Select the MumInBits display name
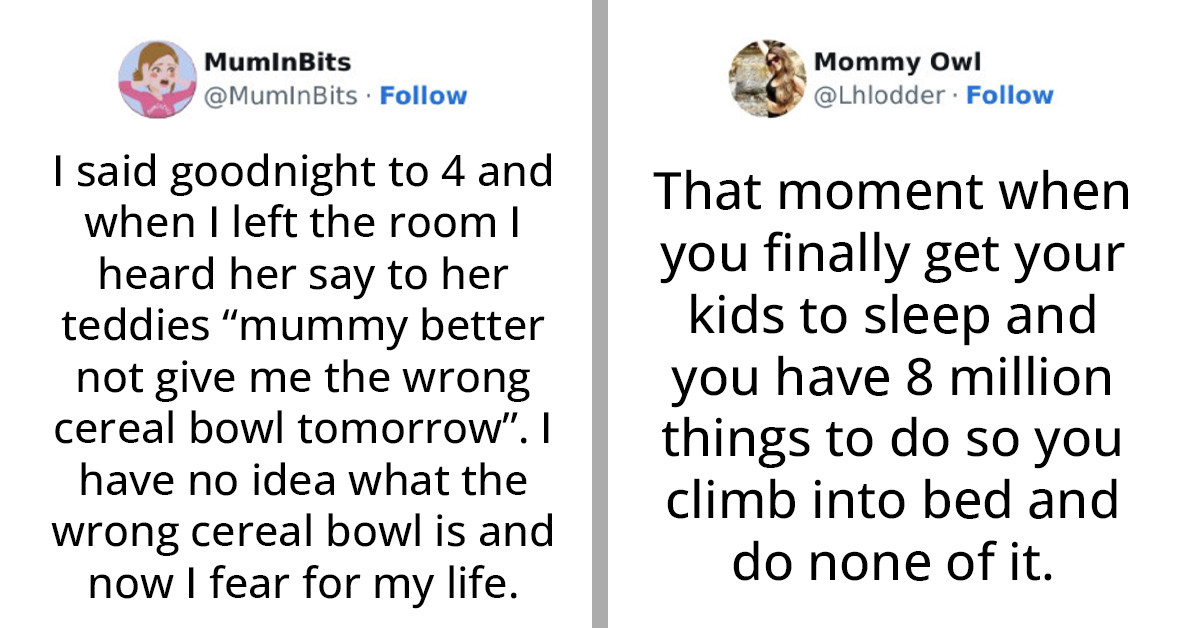This screenshot has height=628, width=1200. (276, 61)
